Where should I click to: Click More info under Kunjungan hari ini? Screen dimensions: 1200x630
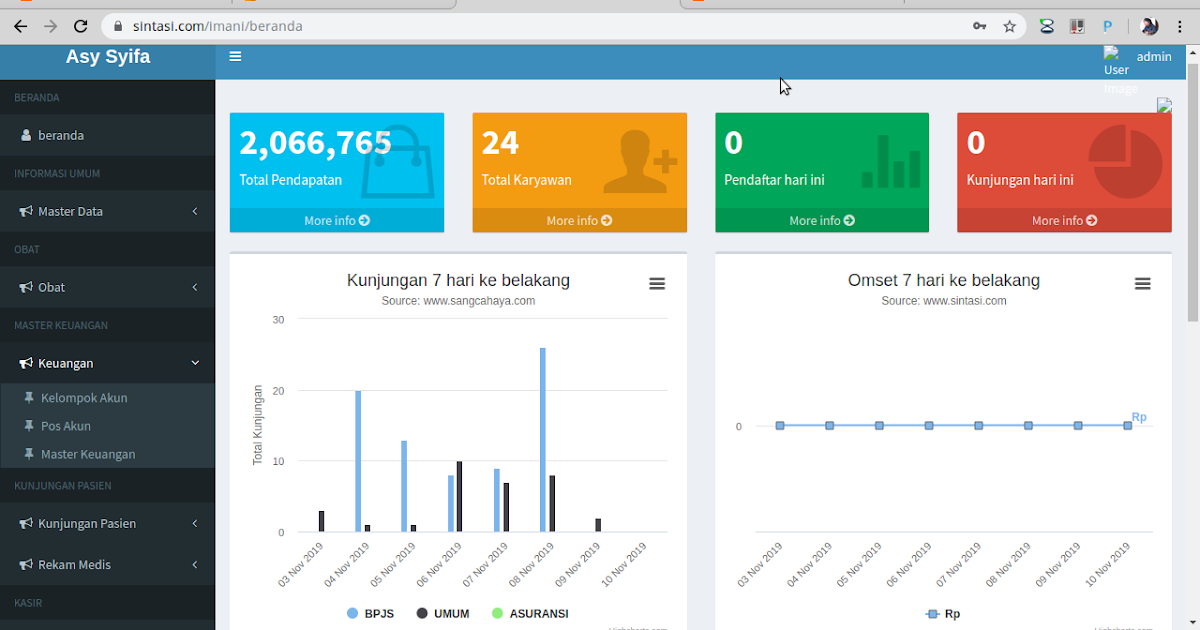[x=1064, y=220]
